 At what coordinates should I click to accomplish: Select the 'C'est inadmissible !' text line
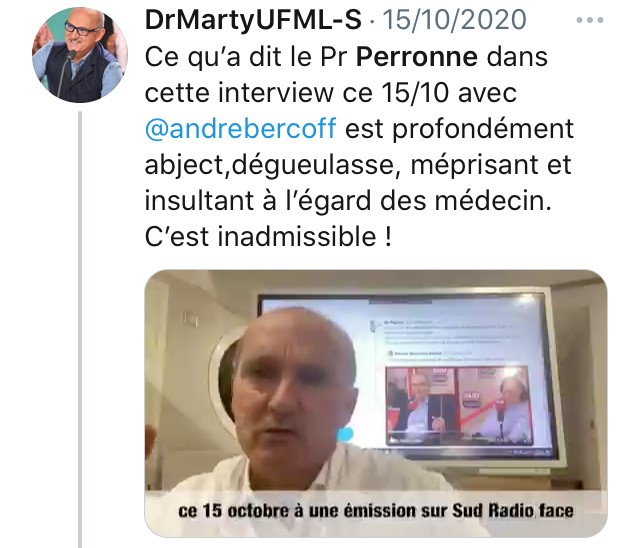click(268, 237)
